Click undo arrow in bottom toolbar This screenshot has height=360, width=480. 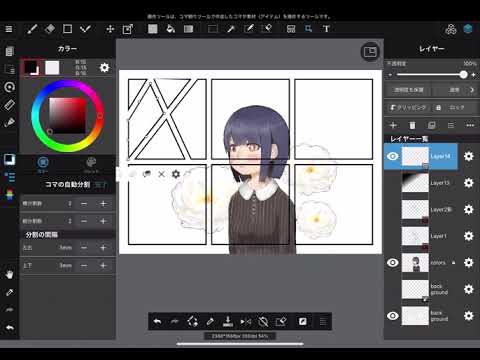pos(157,322)
